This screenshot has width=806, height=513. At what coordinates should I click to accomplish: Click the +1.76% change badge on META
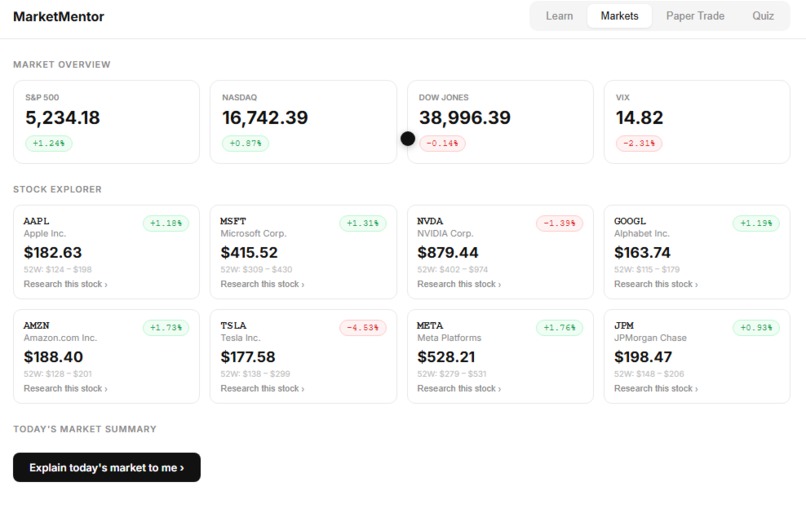click(x=559, y=327)
